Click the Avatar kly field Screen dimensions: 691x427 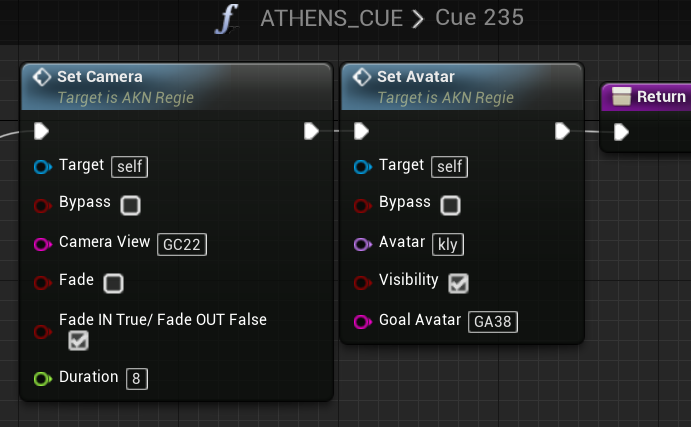click(448, 244)
